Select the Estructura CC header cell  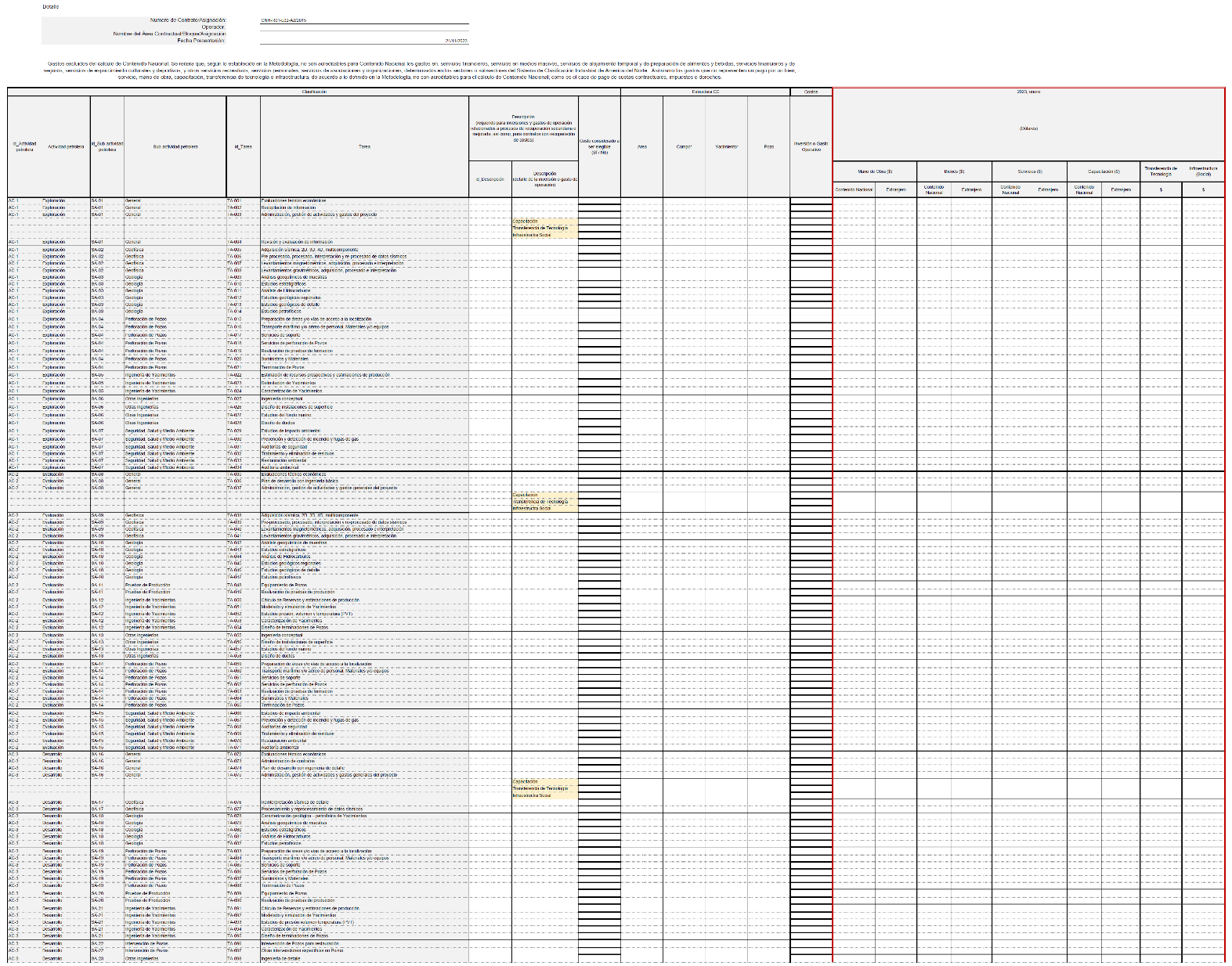pyautogui.click(x=705, y=92)
